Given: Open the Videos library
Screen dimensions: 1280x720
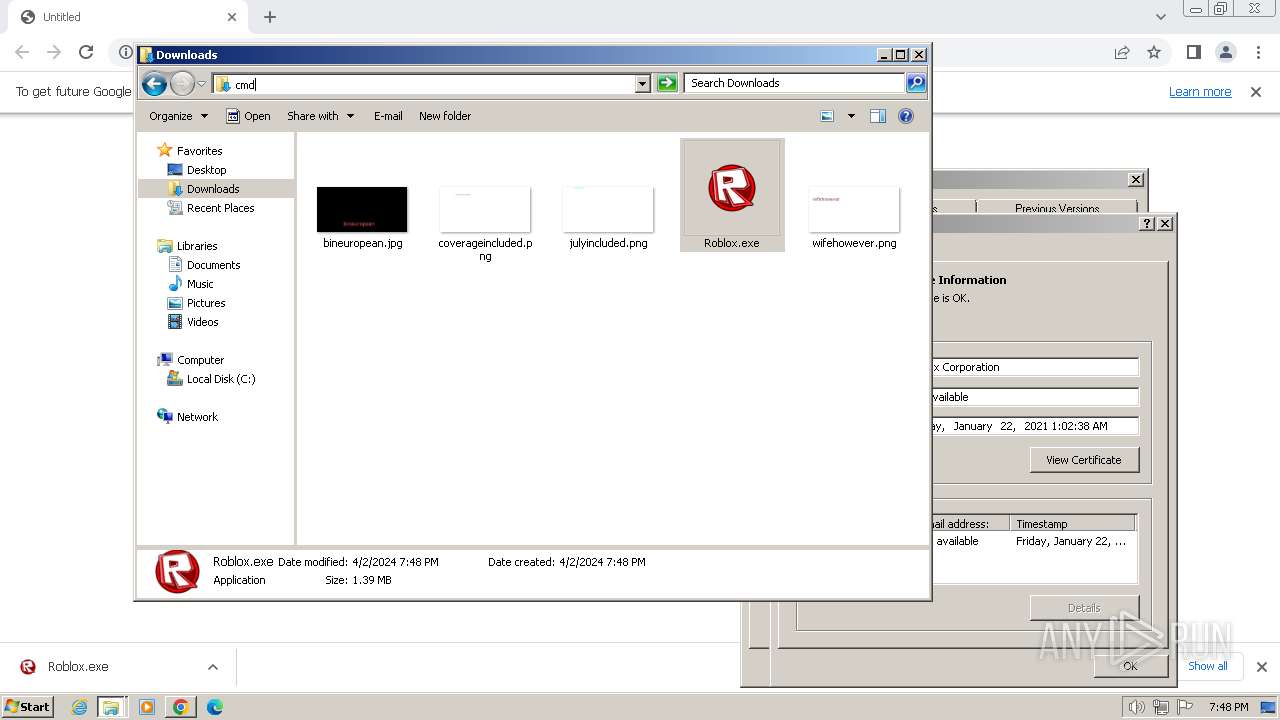Looking at the screenshot, I should (x=202, y=322).
